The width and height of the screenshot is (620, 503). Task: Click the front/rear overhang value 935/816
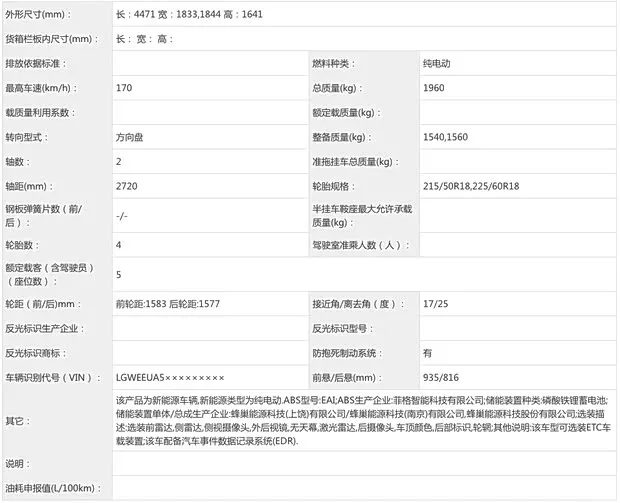pyautogui.click(x=442, y=378)
